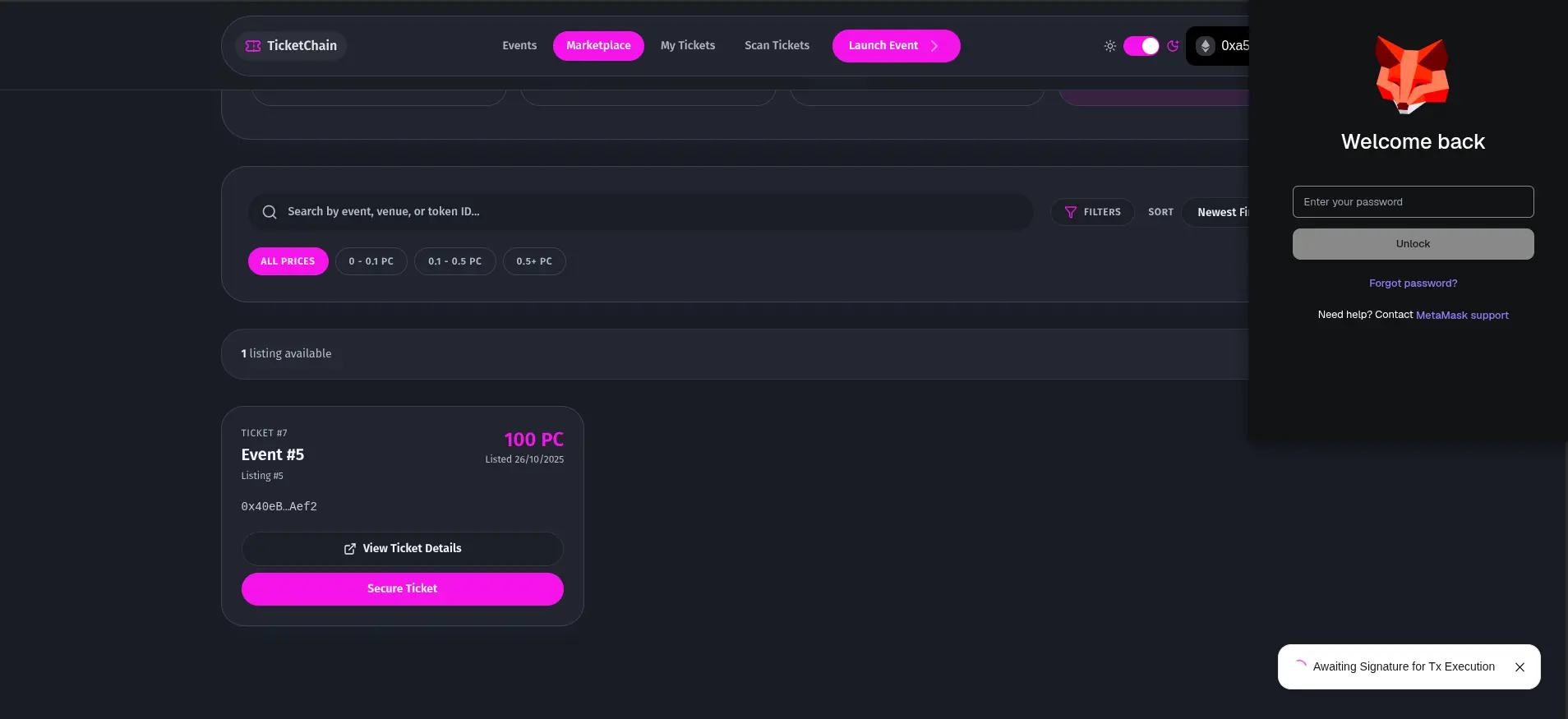
Task: Click the Event #5 title
Action: [x=273, y=455]
